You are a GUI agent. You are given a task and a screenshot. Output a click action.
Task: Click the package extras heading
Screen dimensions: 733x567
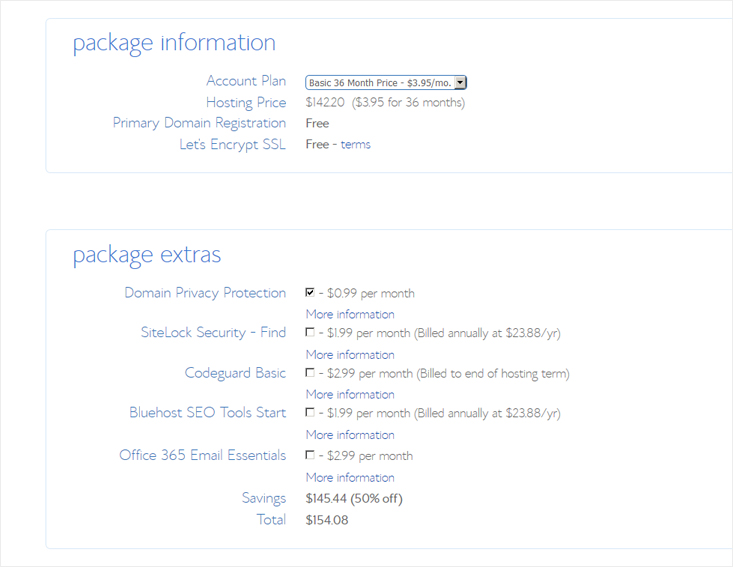pos(147,256)
